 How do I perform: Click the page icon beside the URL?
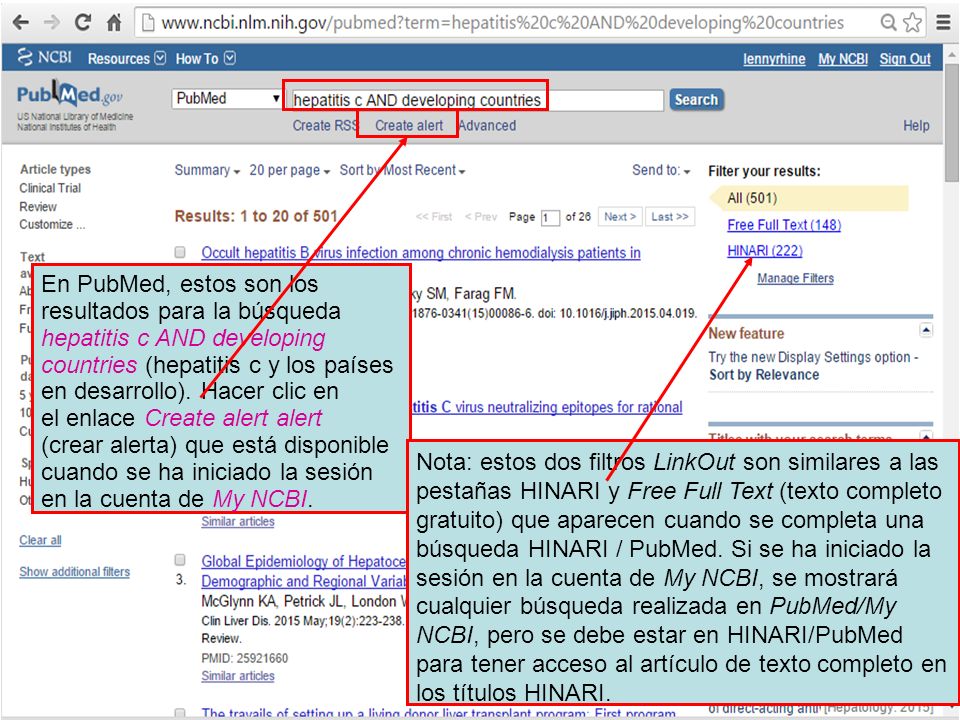click(148, 23)
